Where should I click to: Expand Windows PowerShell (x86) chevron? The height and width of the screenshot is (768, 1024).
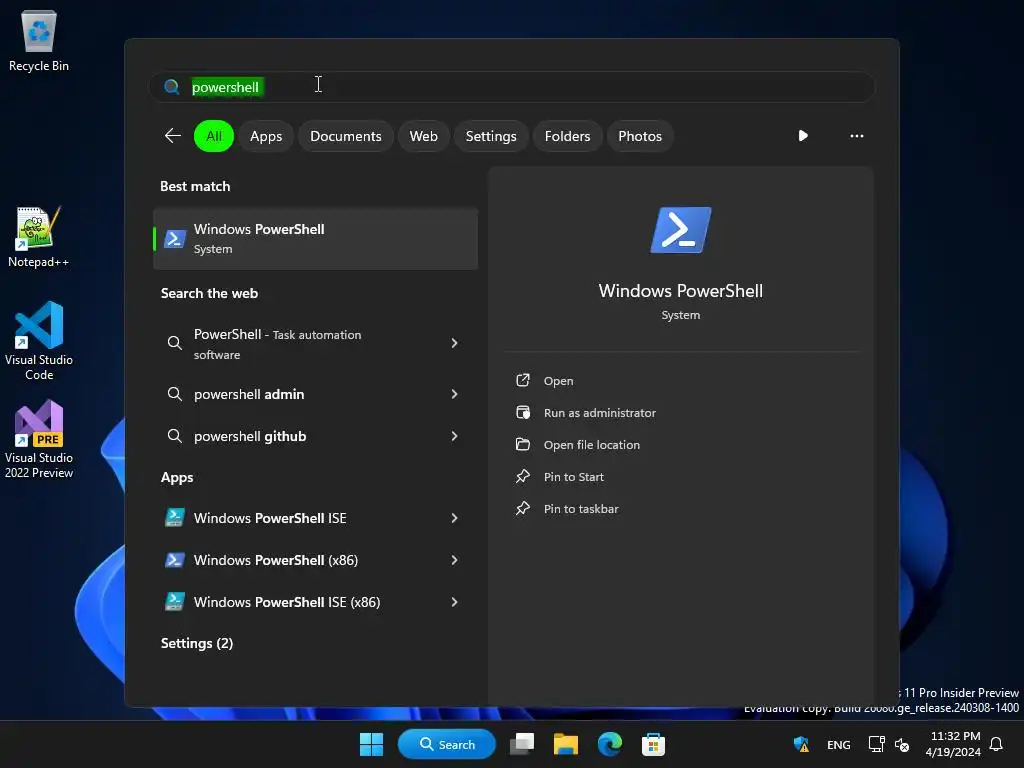(455, 560)
